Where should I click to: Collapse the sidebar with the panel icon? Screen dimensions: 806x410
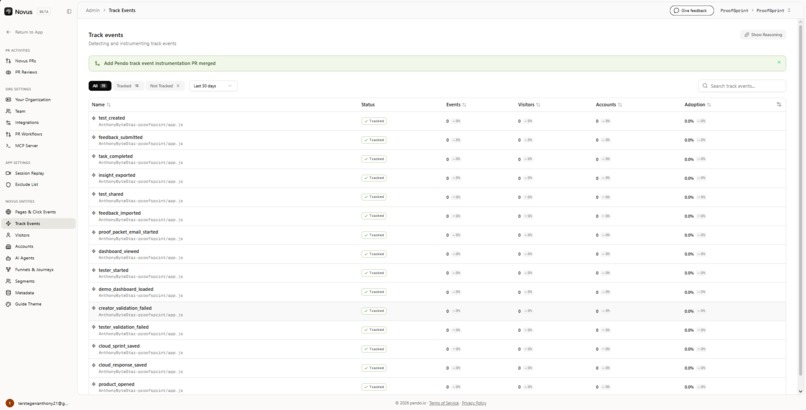(69, 11)
